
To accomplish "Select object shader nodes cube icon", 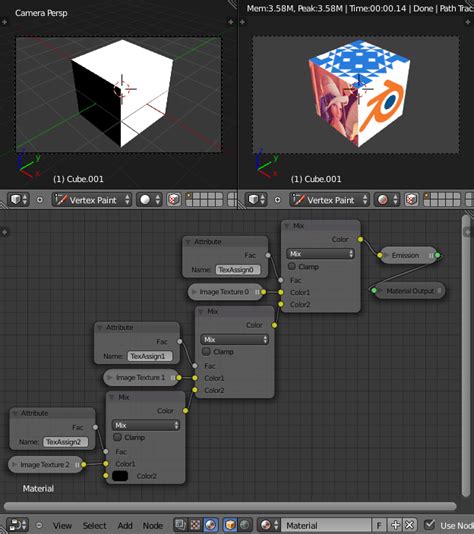I will 231,525.
